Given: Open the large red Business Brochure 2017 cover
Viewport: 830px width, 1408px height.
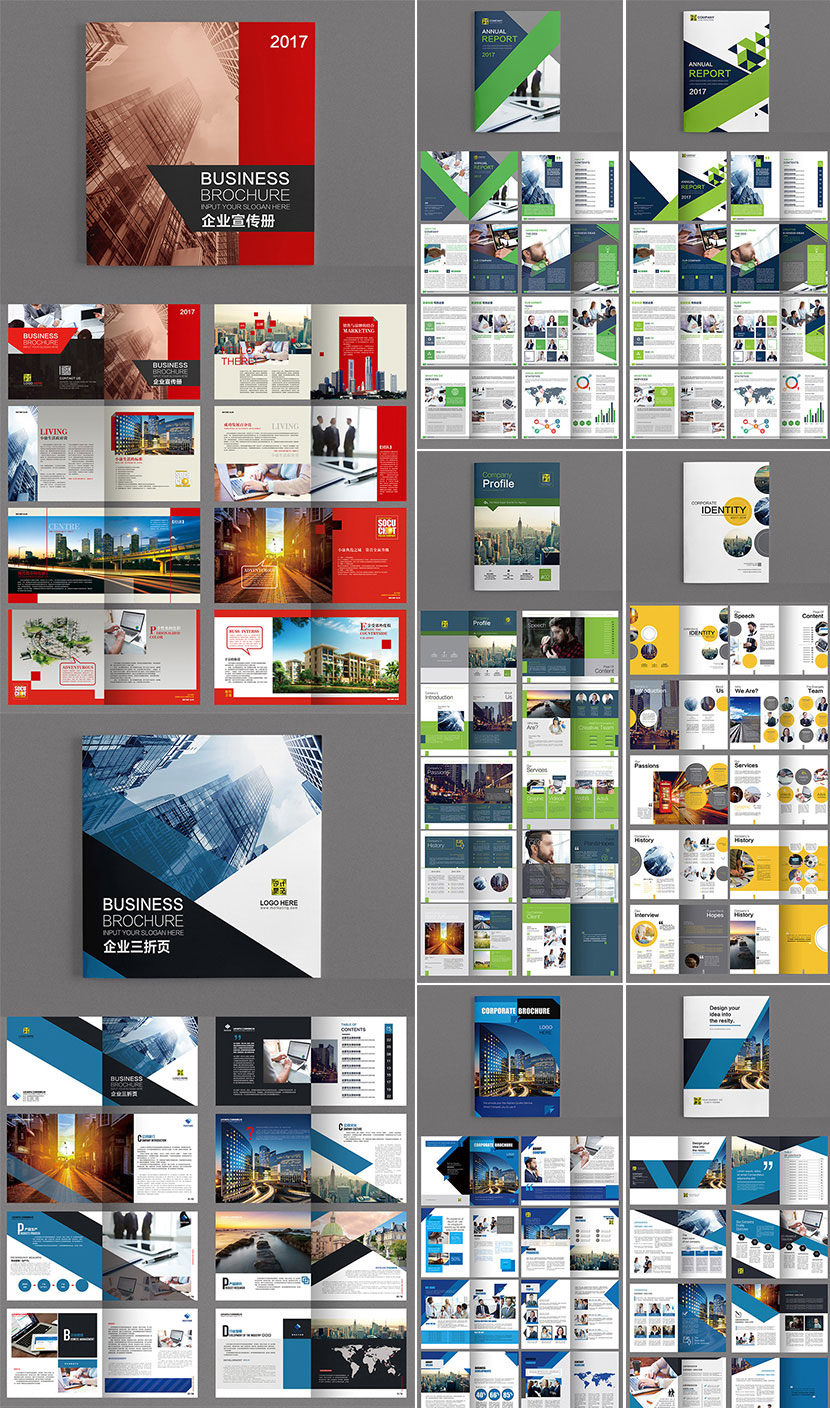Looking at the screenshot, I should (x=200, y=144).
